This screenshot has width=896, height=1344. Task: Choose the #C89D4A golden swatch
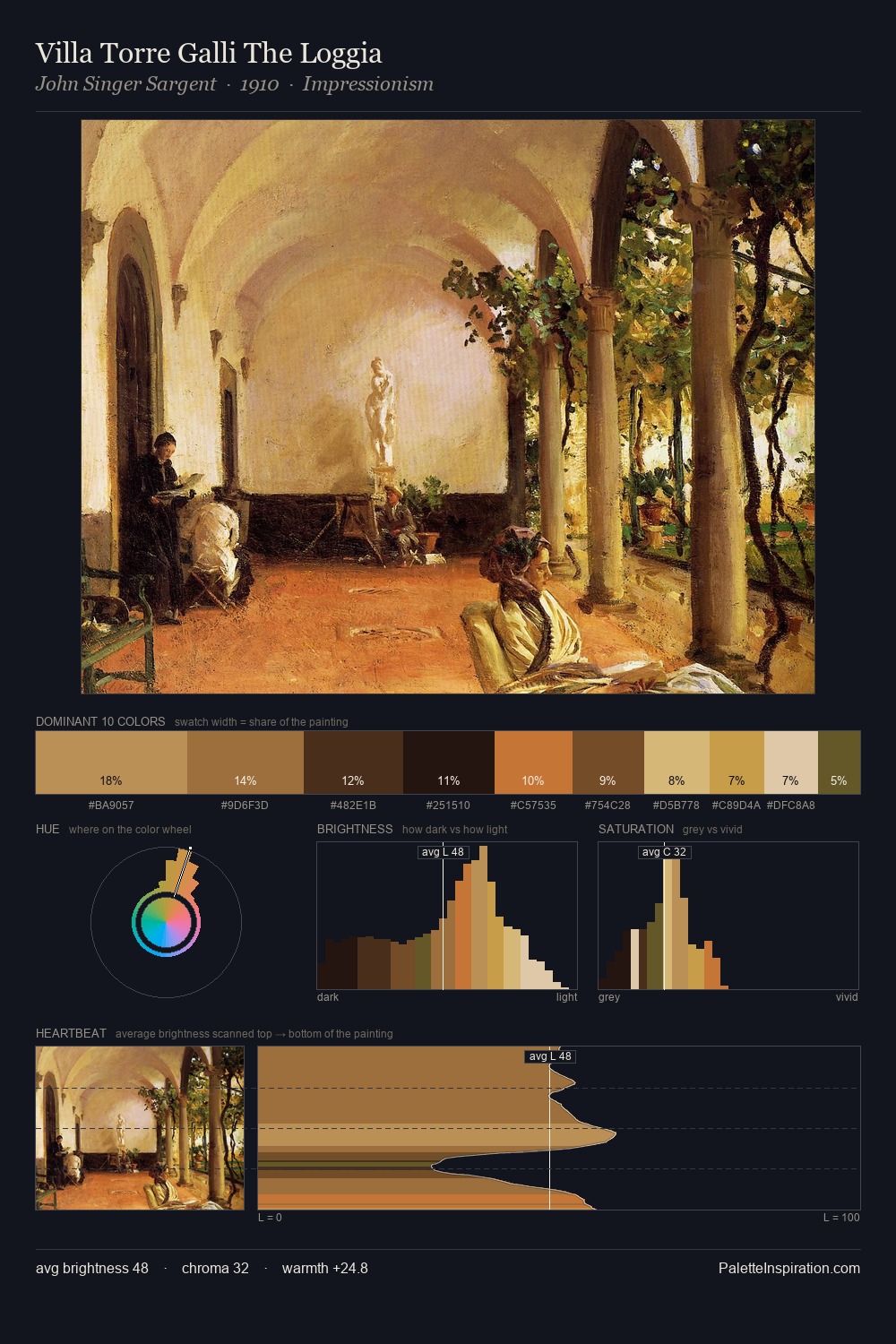click(x=737, y=762)
